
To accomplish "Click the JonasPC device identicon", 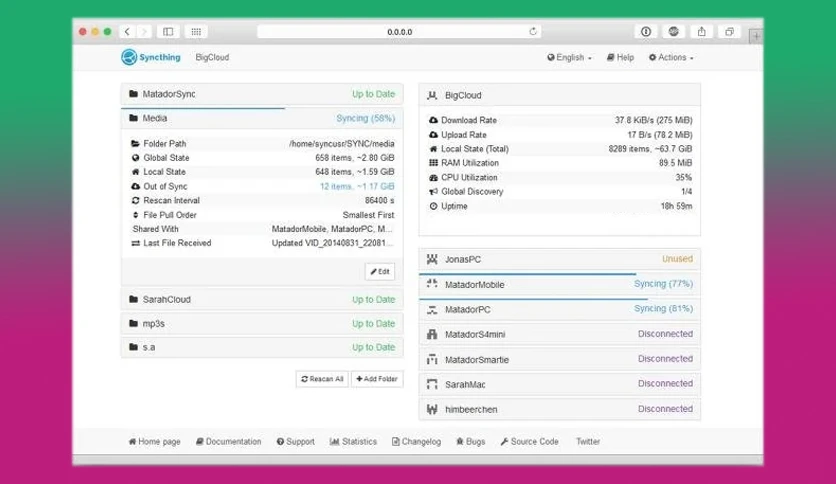I will 432,259.
